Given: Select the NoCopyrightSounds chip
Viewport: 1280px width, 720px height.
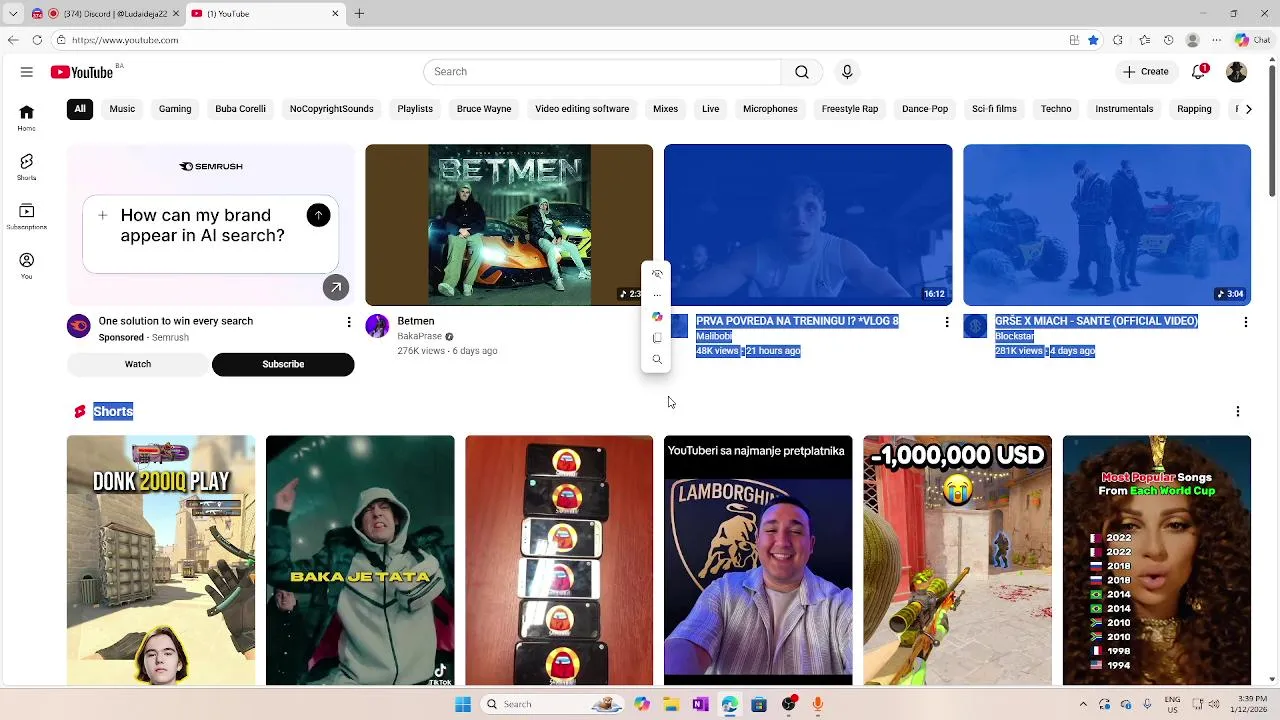Looking at the screenshot, I should click(x=331, y=109).
